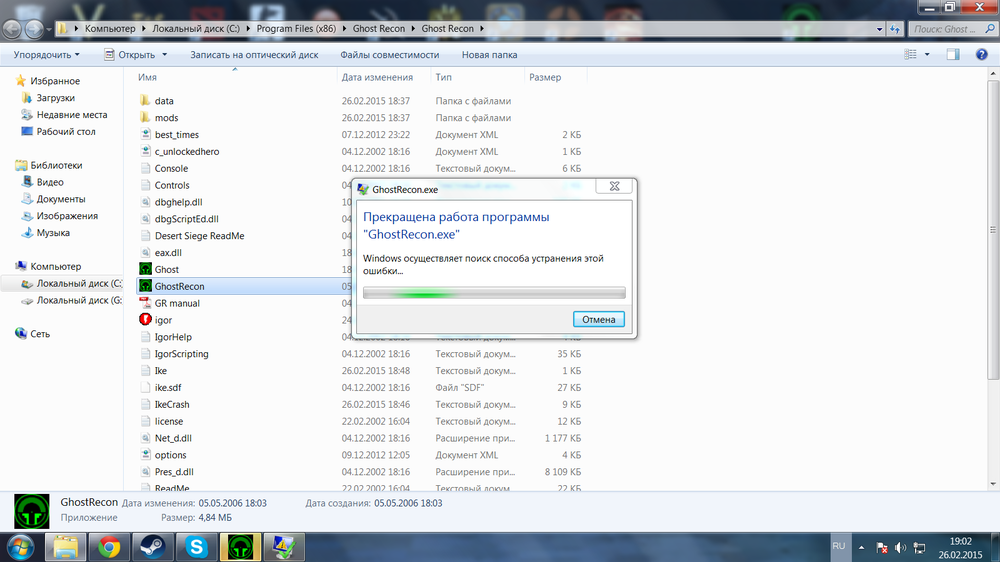1000x562 pixels.
Task: Click the Ghost application file icon
Action: click(145, 269)
